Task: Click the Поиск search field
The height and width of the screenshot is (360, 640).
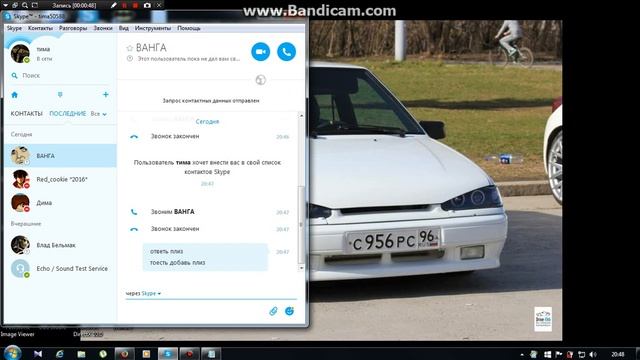Action: [60, 76]
